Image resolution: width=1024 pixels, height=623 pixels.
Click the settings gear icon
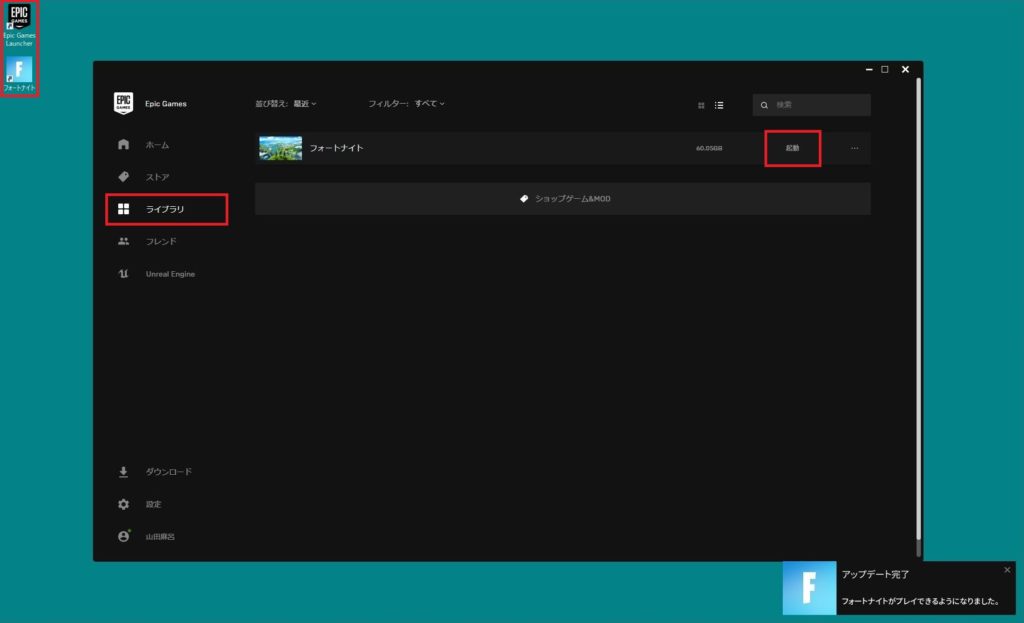(123, 504)
